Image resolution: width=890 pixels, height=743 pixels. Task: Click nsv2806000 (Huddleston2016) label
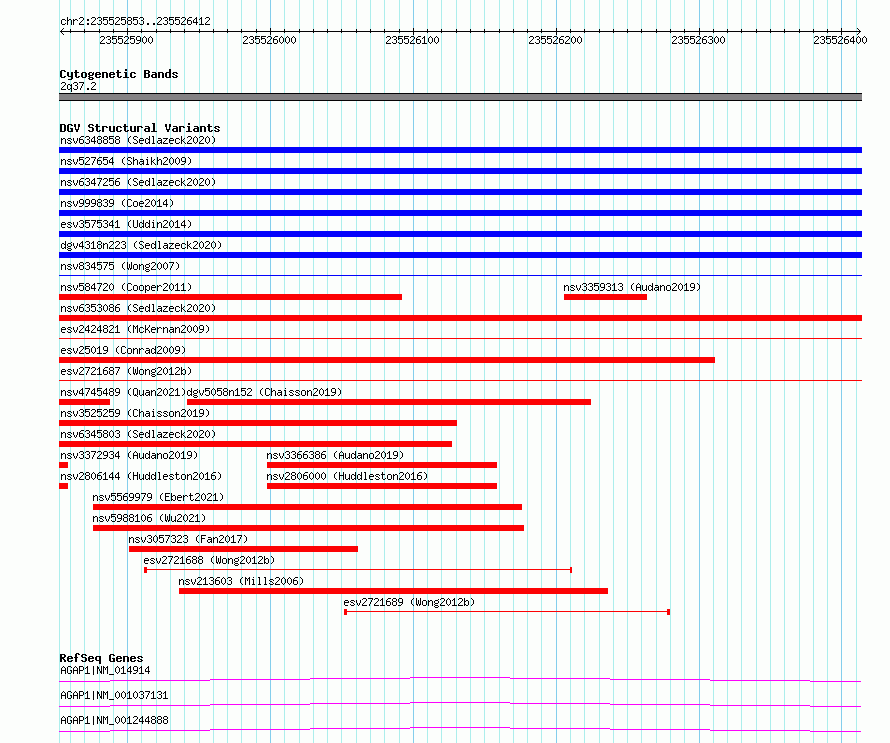click(x=347, y=476)
